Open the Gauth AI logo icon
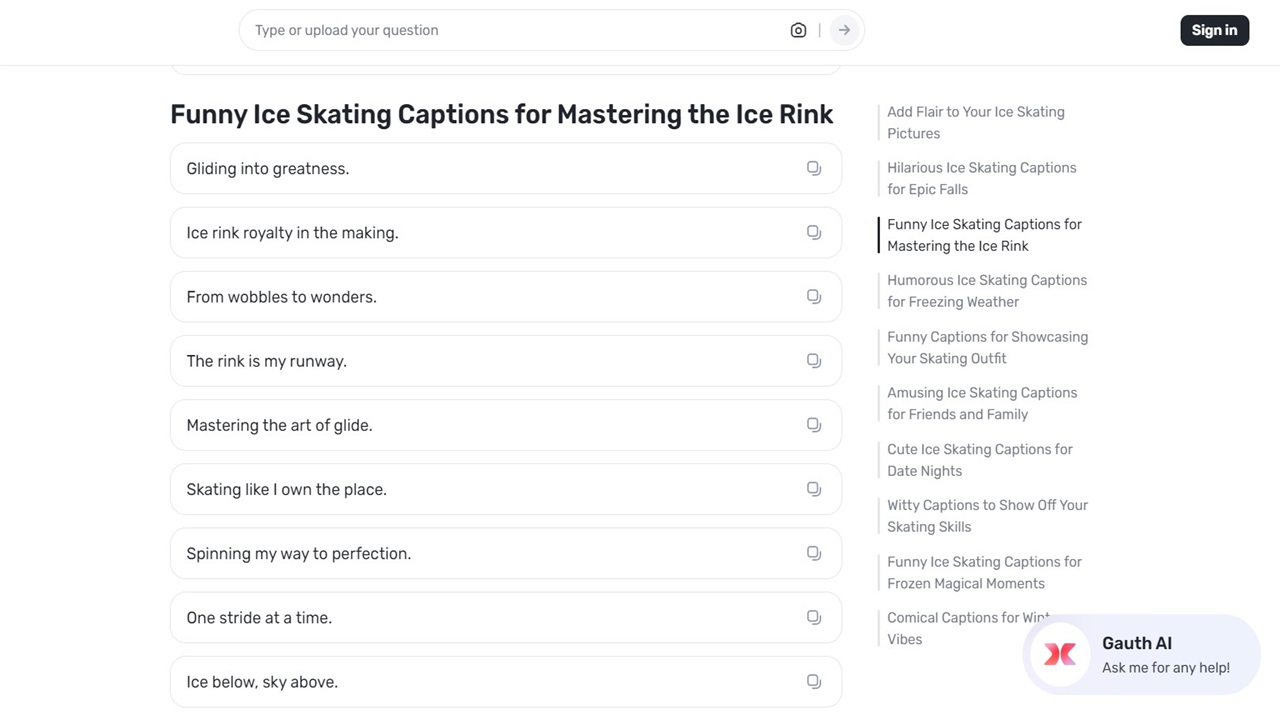This screenshot has width=1280, height=720. tap(1060, 654)
